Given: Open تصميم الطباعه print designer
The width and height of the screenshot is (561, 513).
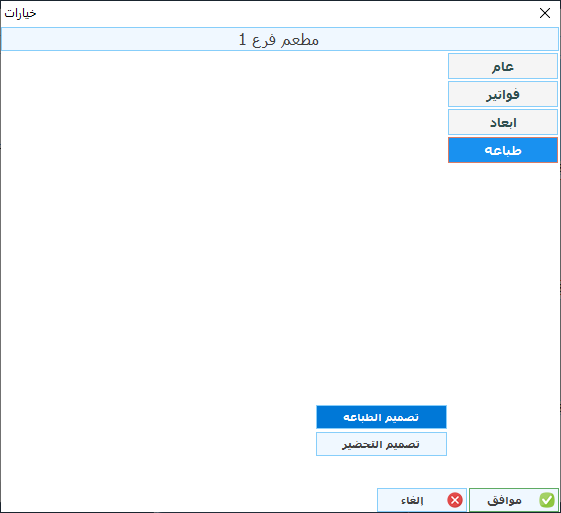Looking at the screenshot, I should tap(381, 417).
